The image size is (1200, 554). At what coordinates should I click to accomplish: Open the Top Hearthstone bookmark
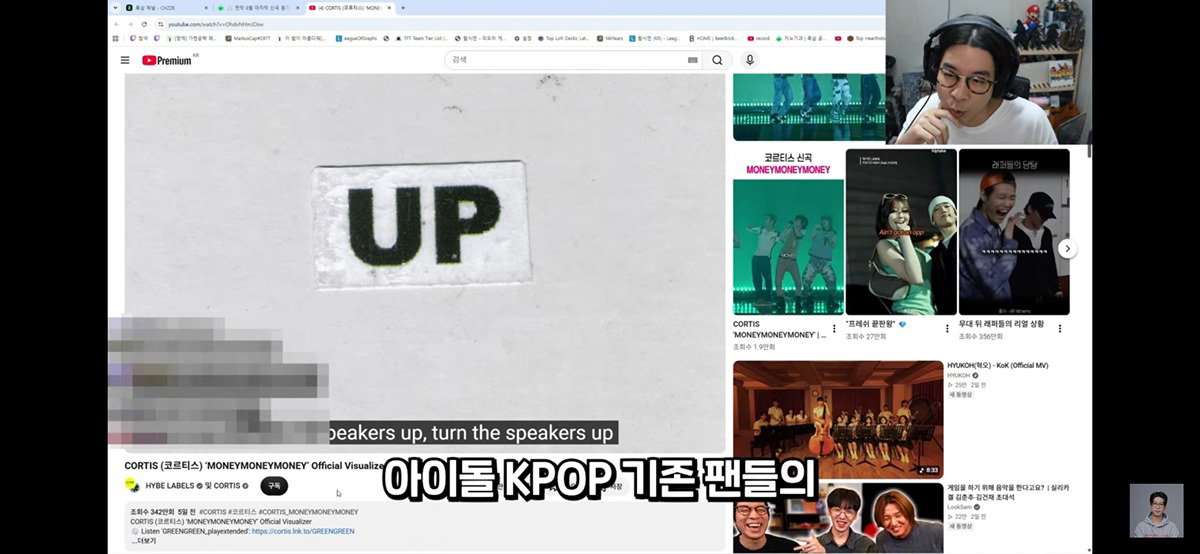point(866,38)
